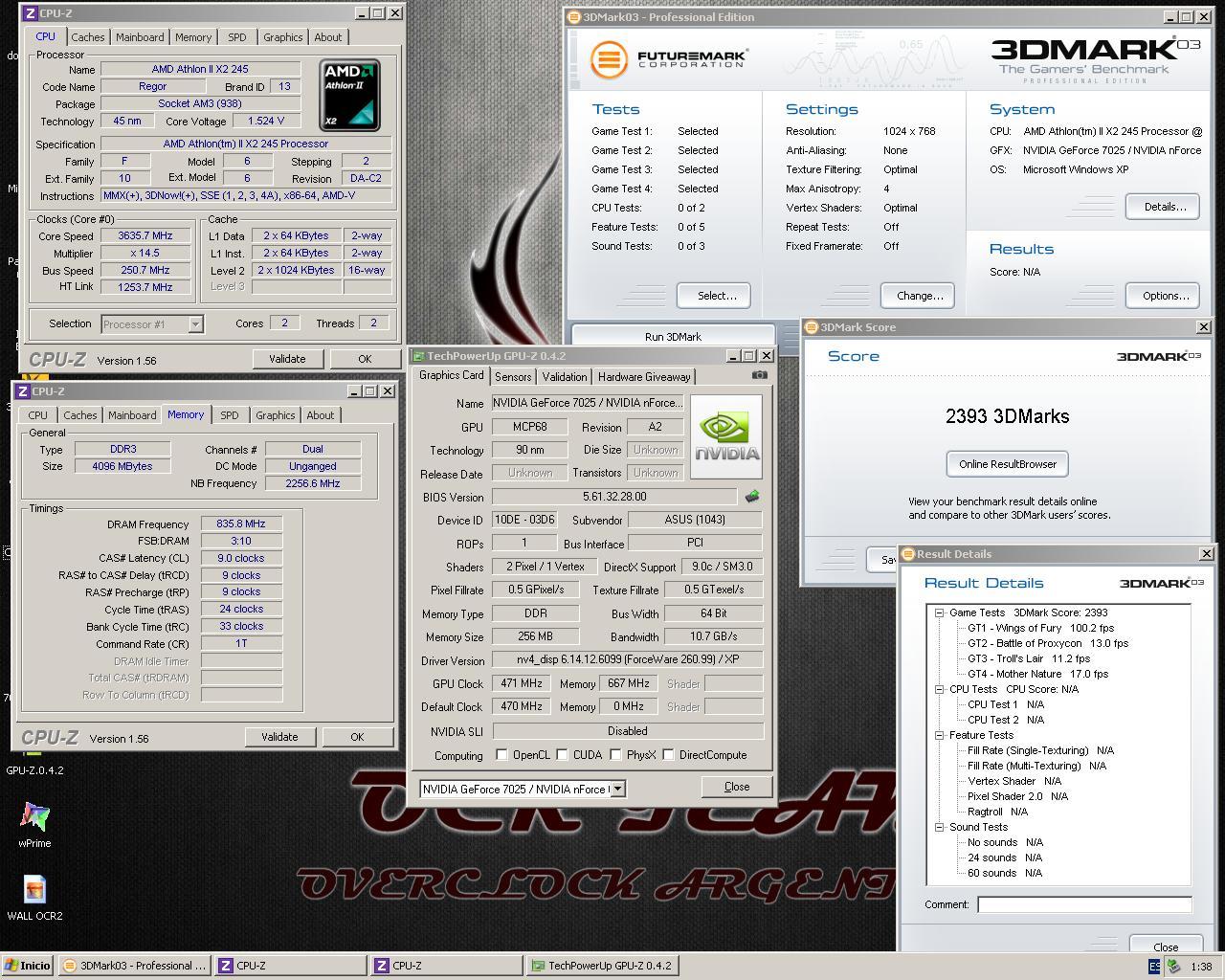Open the Processor #1 selection dropdown
The width and height of the screenshot is (1225, 980).
pos(195,324)
